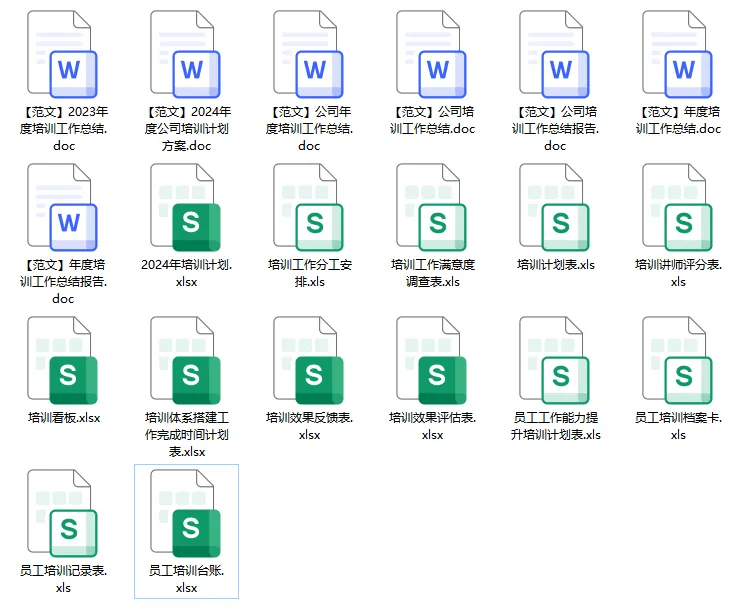The height and width of the screenshot is (611, 730).
Task: Click the 员工工作能力提升培训计划表.xls icon
Action: pos(554,360)
